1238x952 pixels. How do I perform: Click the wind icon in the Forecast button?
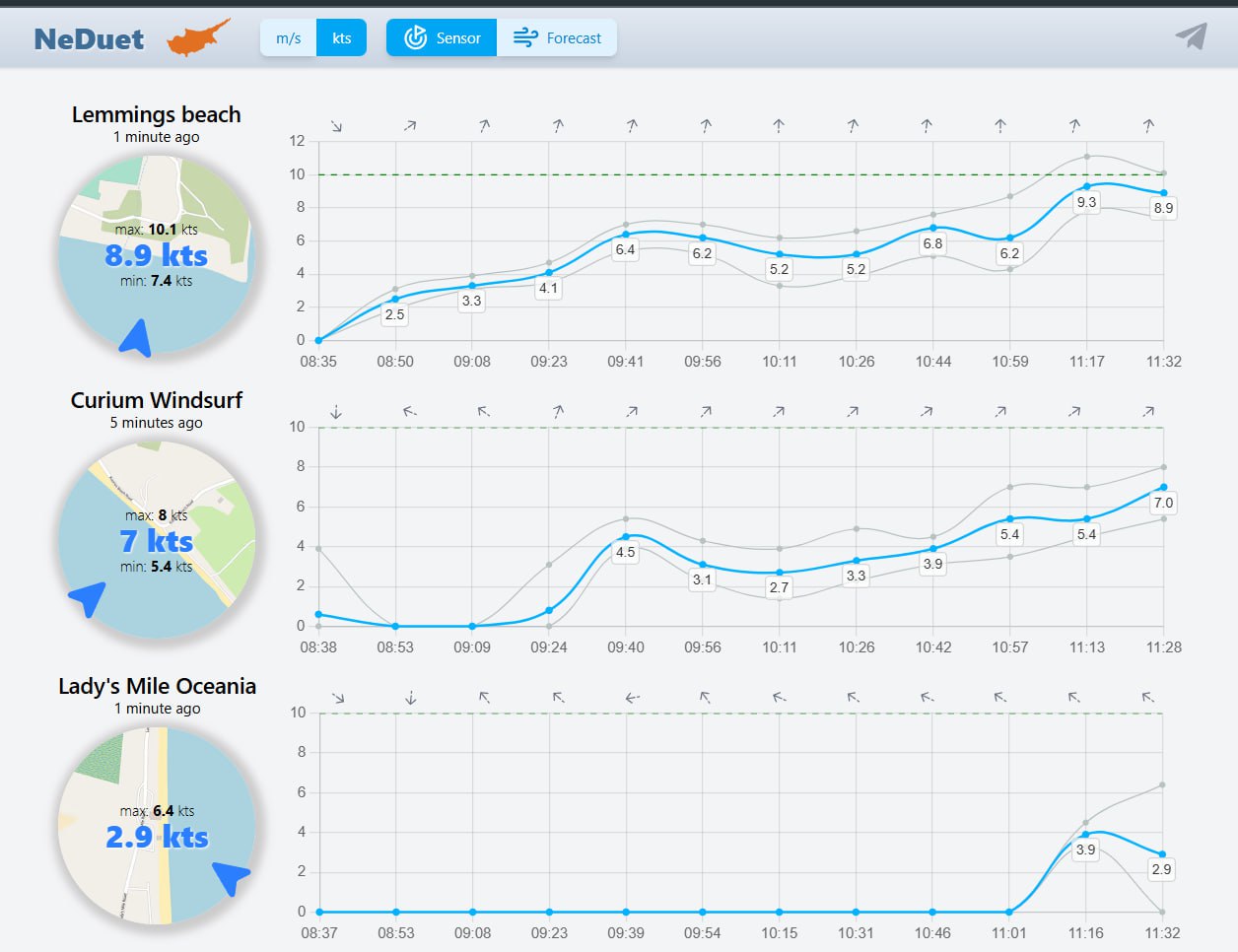pos(525,38)
